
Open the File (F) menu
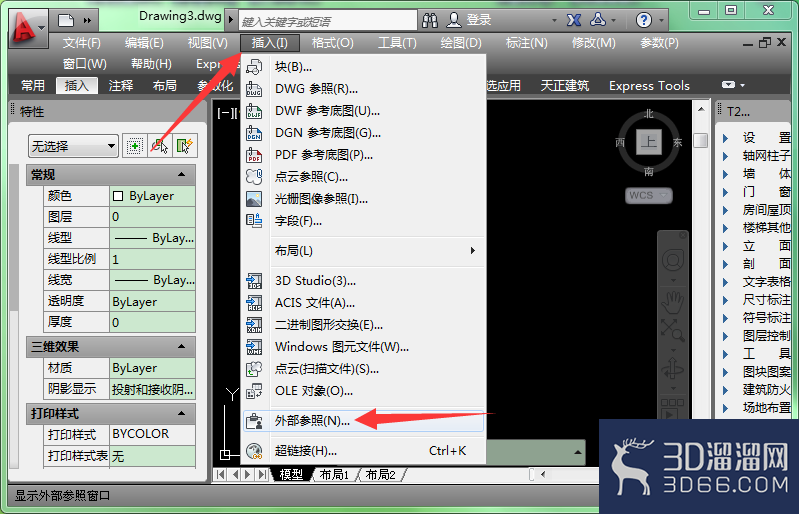82,43
